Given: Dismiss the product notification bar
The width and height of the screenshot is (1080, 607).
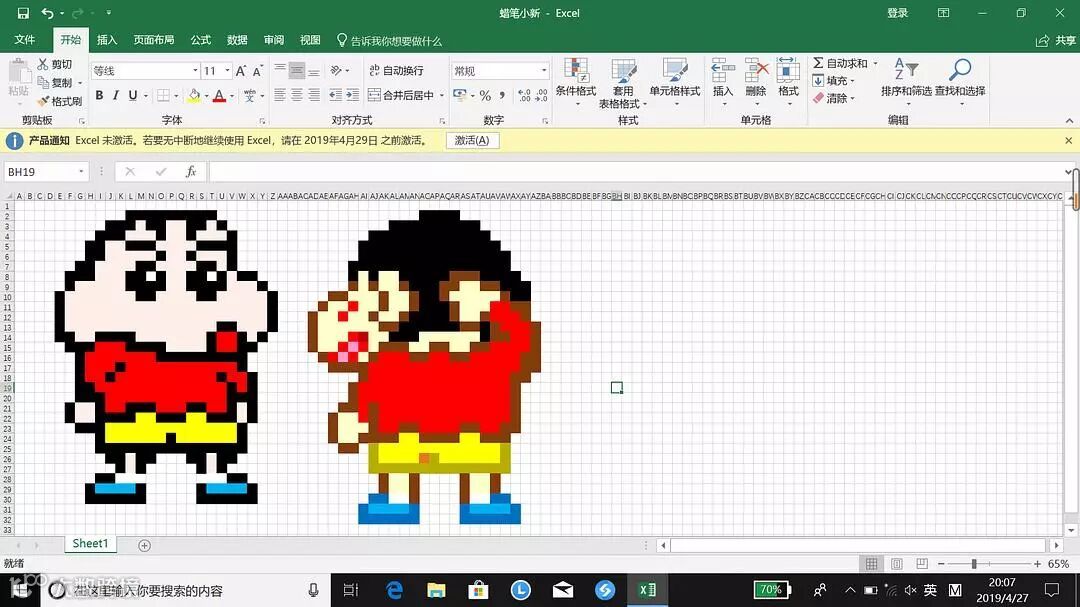Looking at the screenshot, I should (1068, 141).
